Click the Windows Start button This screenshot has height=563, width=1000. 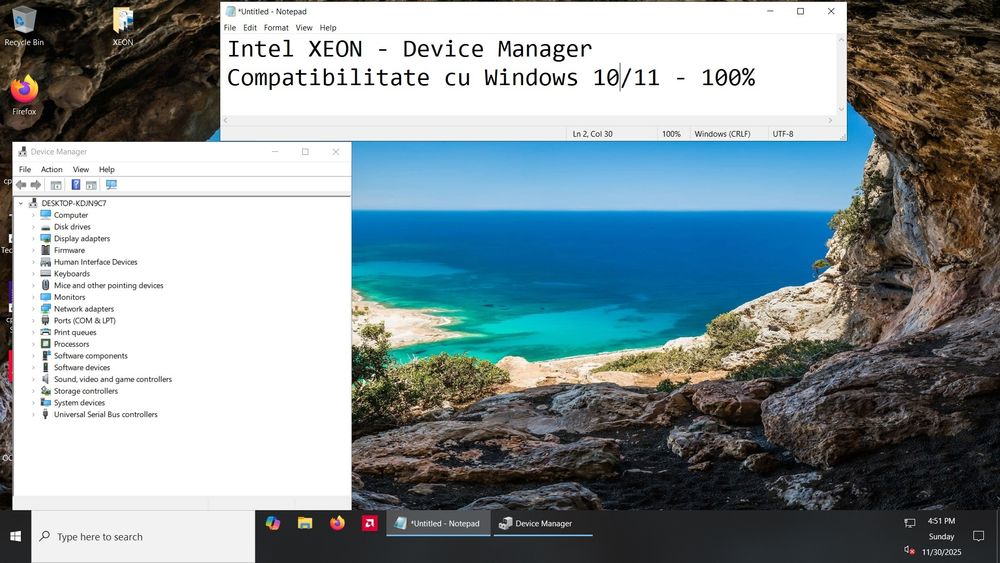15,536
